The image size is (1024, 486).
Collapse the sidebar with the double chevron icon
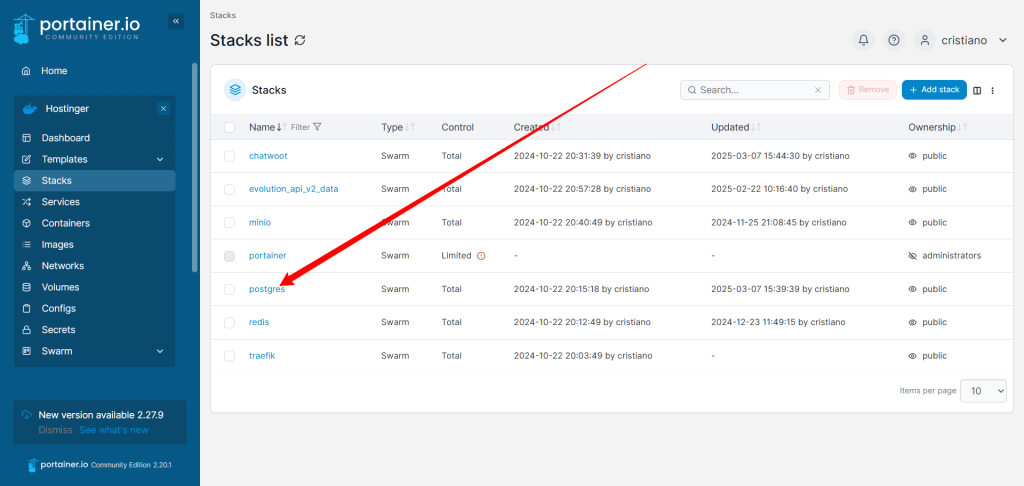coord(176,21)
